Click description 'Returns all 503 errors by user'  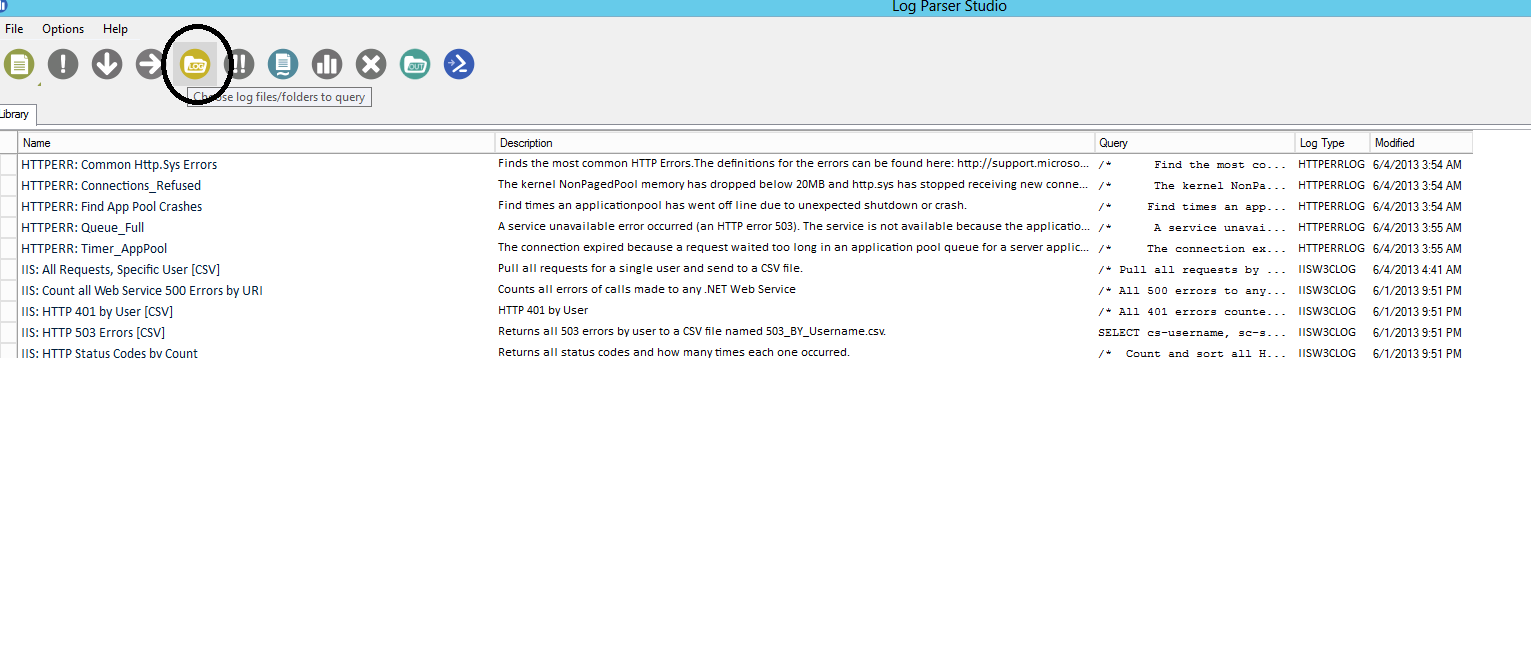point(692,331)
